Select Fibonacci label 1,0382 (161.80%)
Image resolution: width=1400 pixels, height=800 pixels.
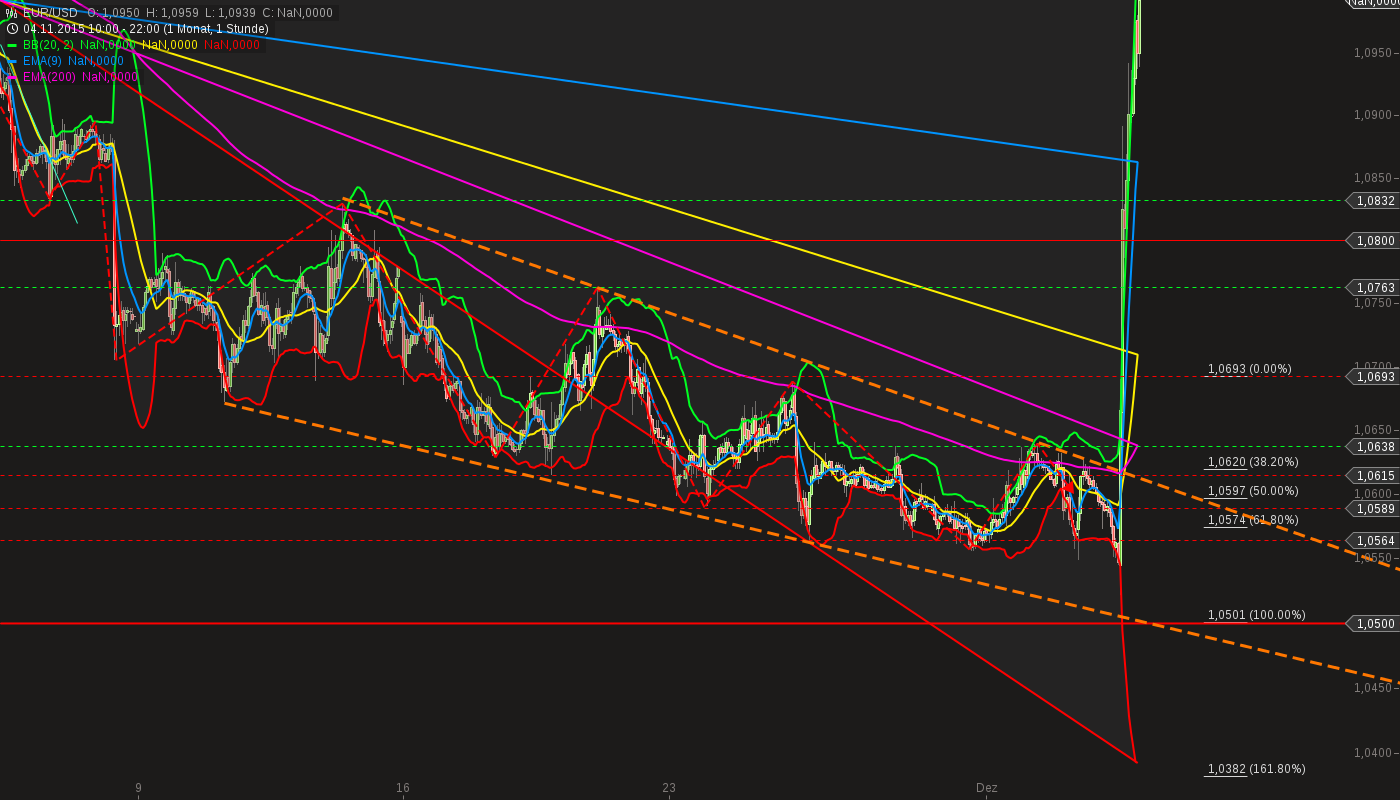click(1256, 769)
